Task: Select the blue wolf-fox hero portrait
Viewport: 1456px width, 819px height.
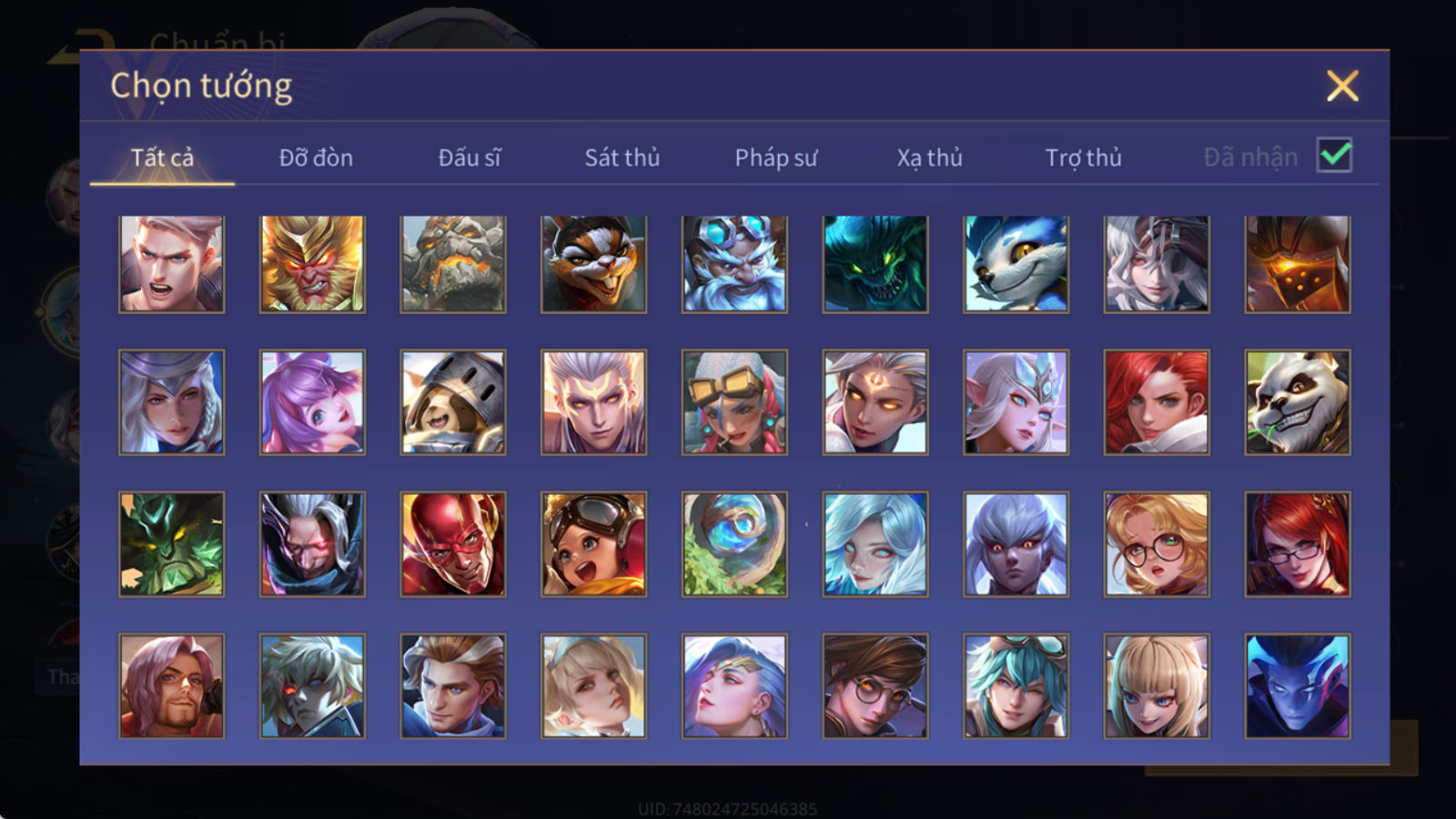Action: pos(1016,264)
